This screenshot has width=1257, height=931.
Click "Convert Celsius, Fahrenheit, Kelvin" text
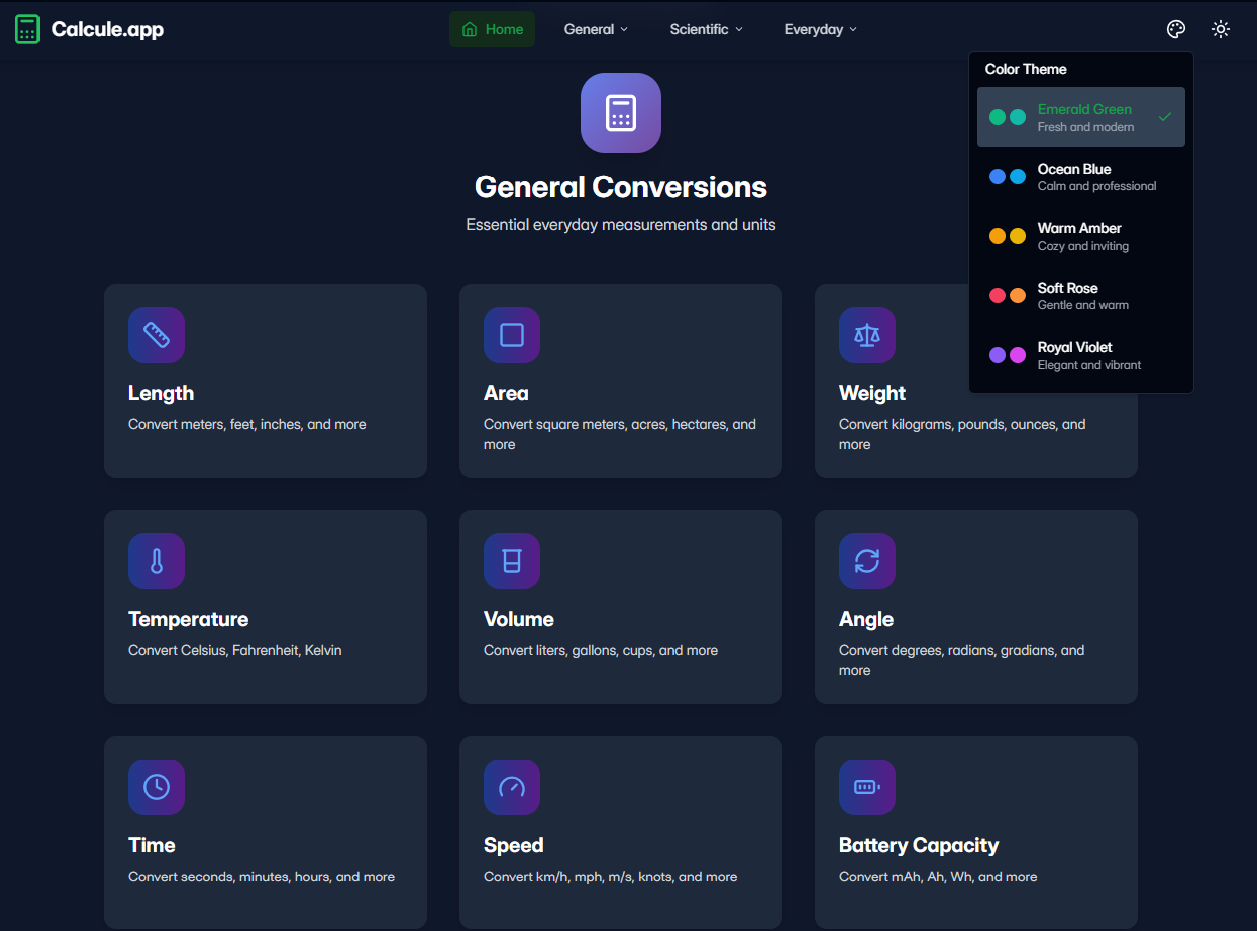[x=235, y=650]
